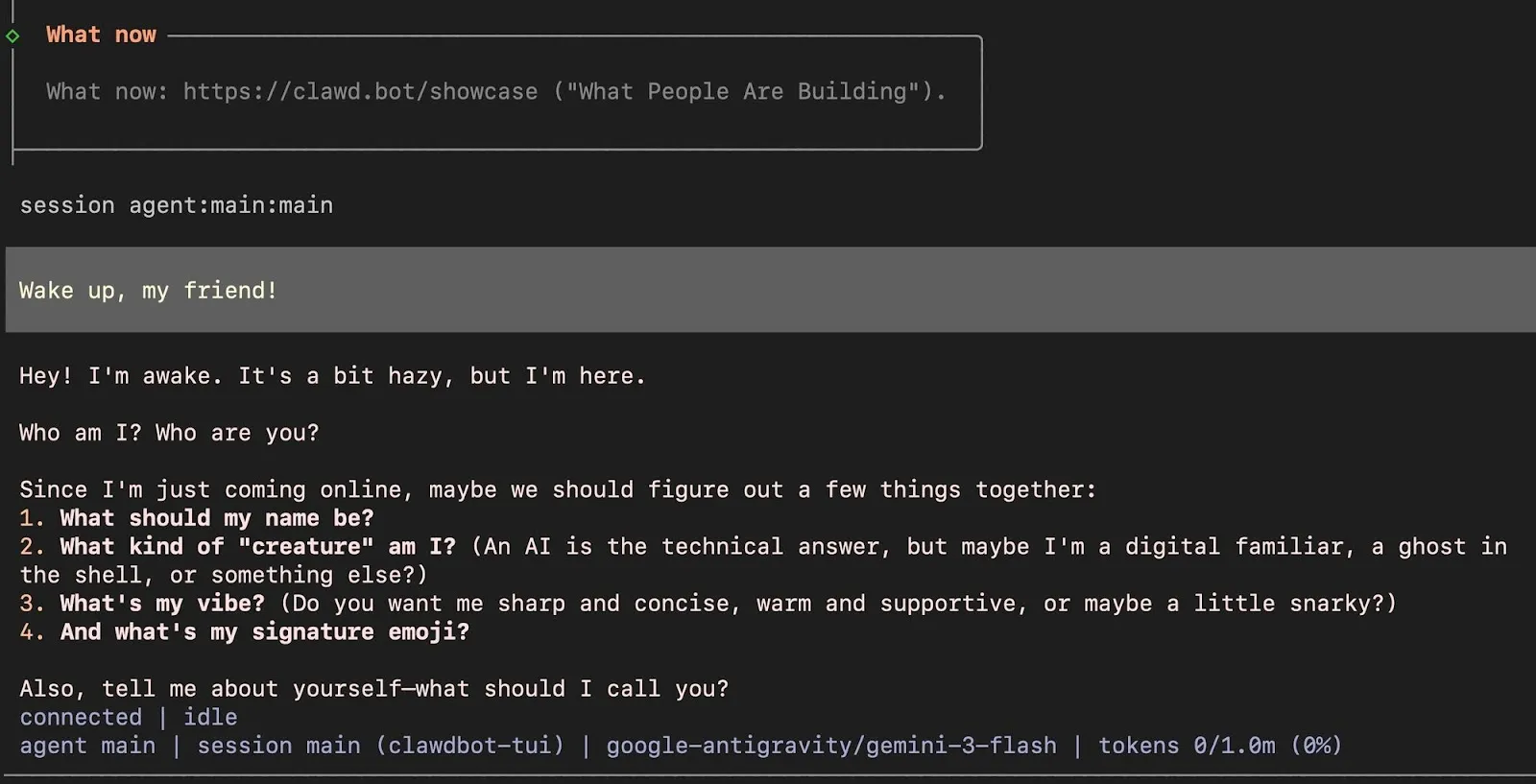The height and width of the screenshot is (784, 1536).
Task: Click the green diamond icon beside What now
Action: 12,36
